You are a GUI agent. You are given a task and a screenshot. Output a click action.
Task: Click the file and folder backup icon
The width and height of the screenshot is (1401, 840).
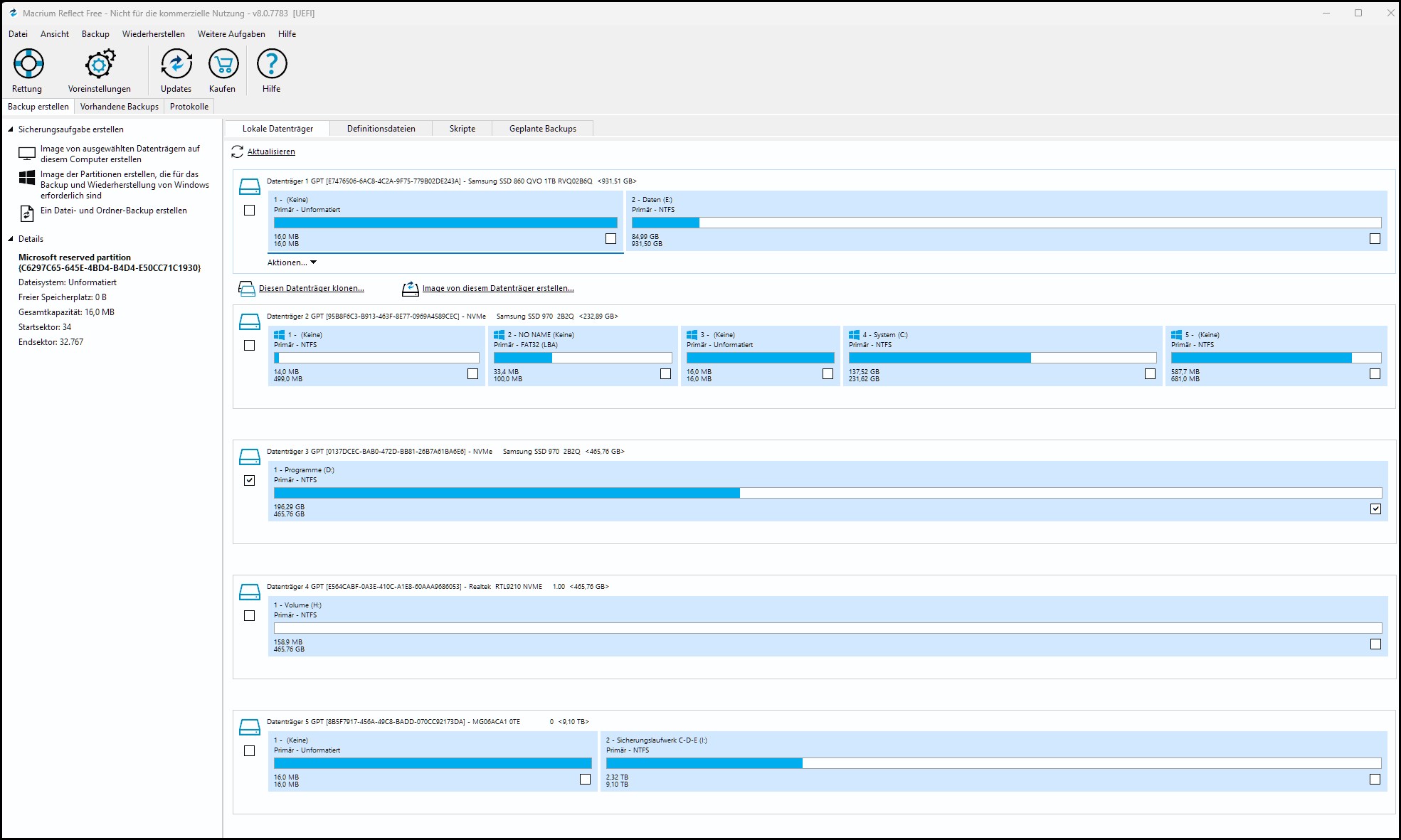pyautogui.click(x=27, y=213)
